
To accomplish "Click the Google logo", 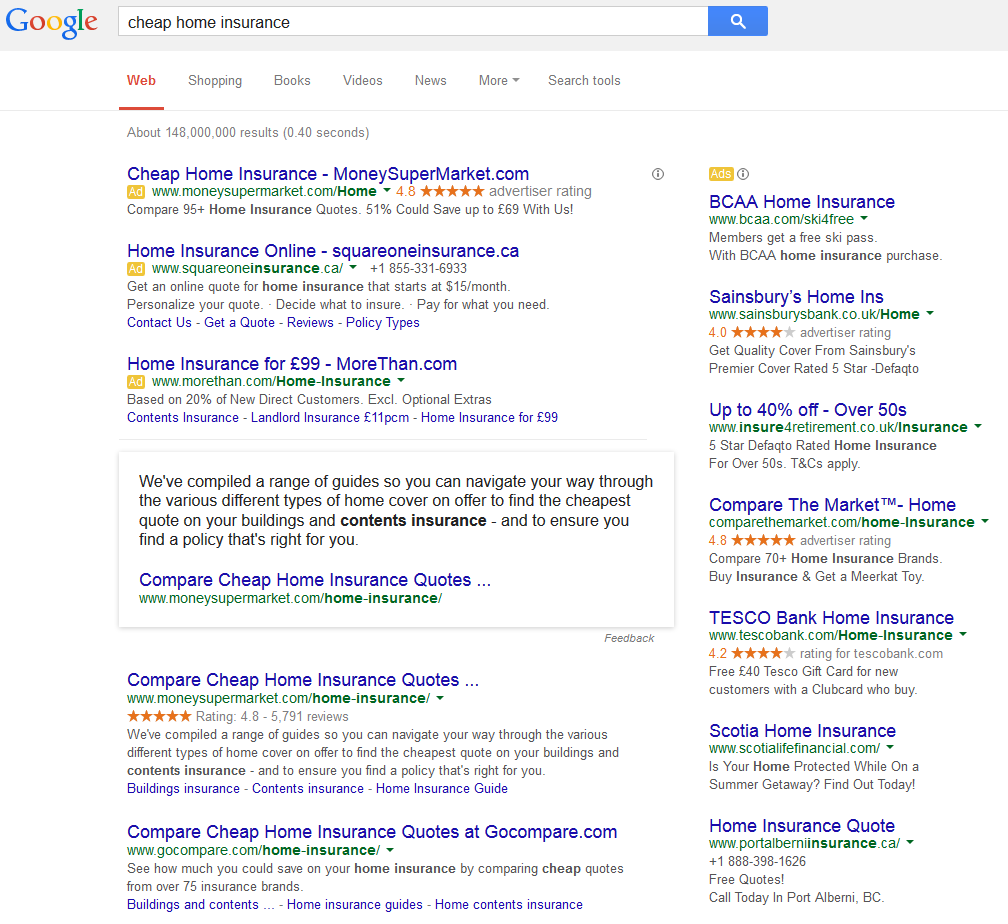I will [x=52, y=22].
